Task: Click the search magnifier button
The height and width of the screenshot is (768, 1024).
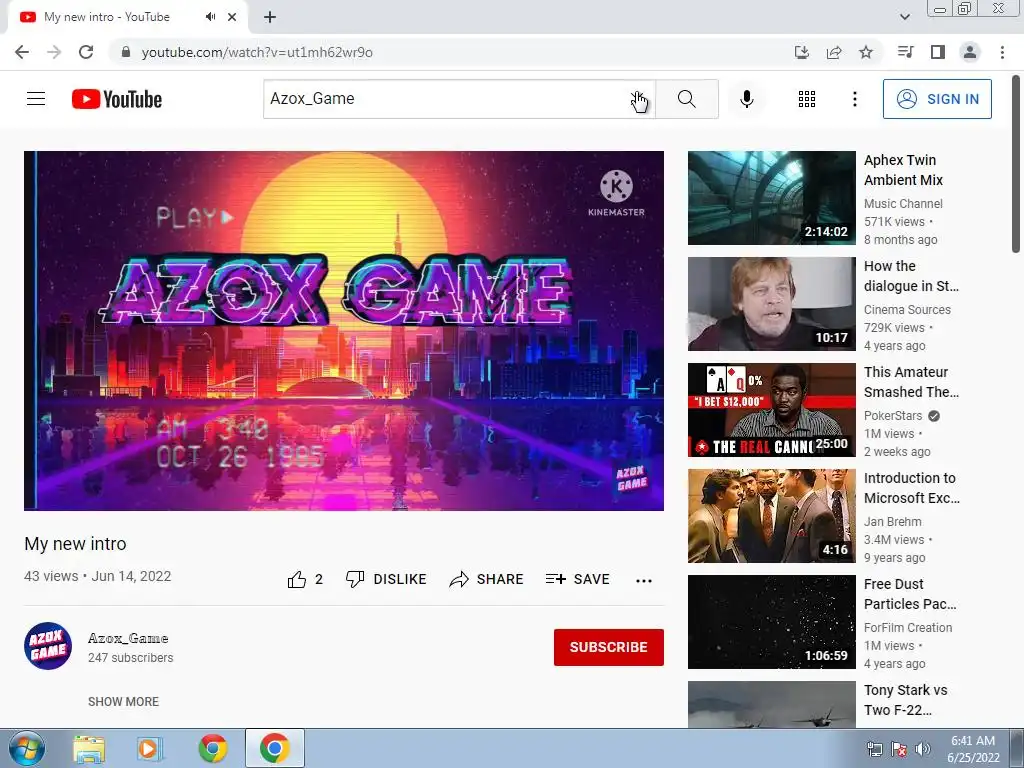Action: 686,99
